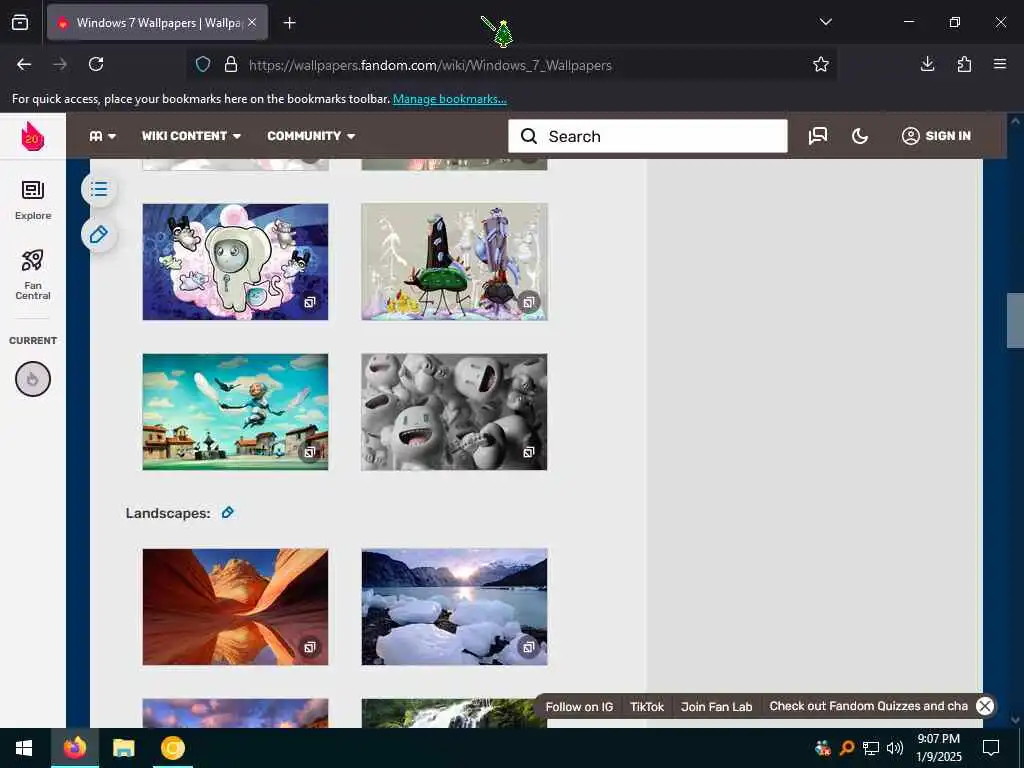
Task: Click the Join Fan Lab link
Action: 716,707
